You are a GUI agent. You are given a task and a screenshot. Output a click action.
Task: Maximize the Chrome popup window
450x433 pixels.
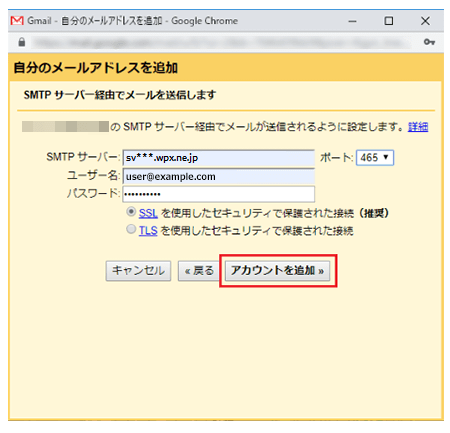[x=389, y=21]
